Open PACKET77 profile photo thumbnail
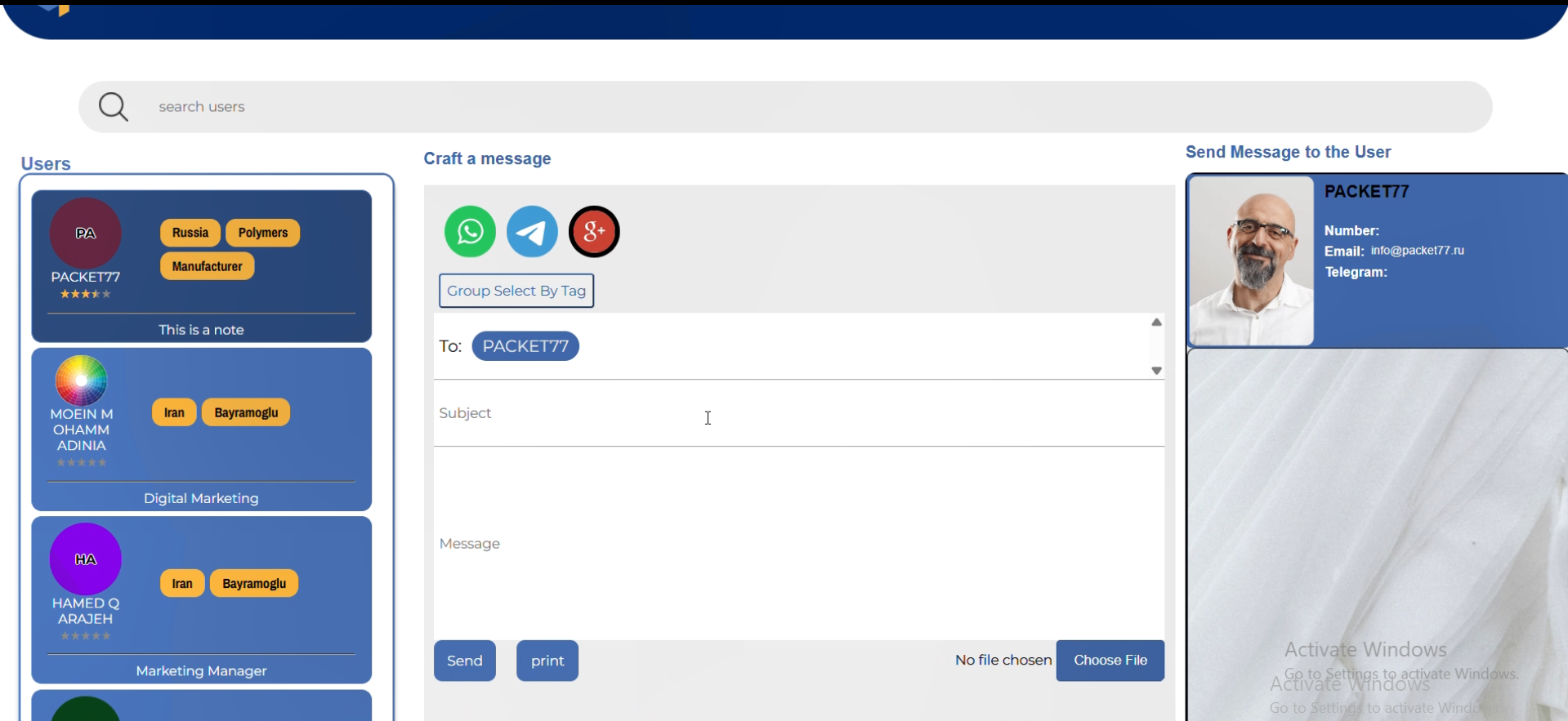This screenshot has height=721, width=1568. (x=1251, y=261)
